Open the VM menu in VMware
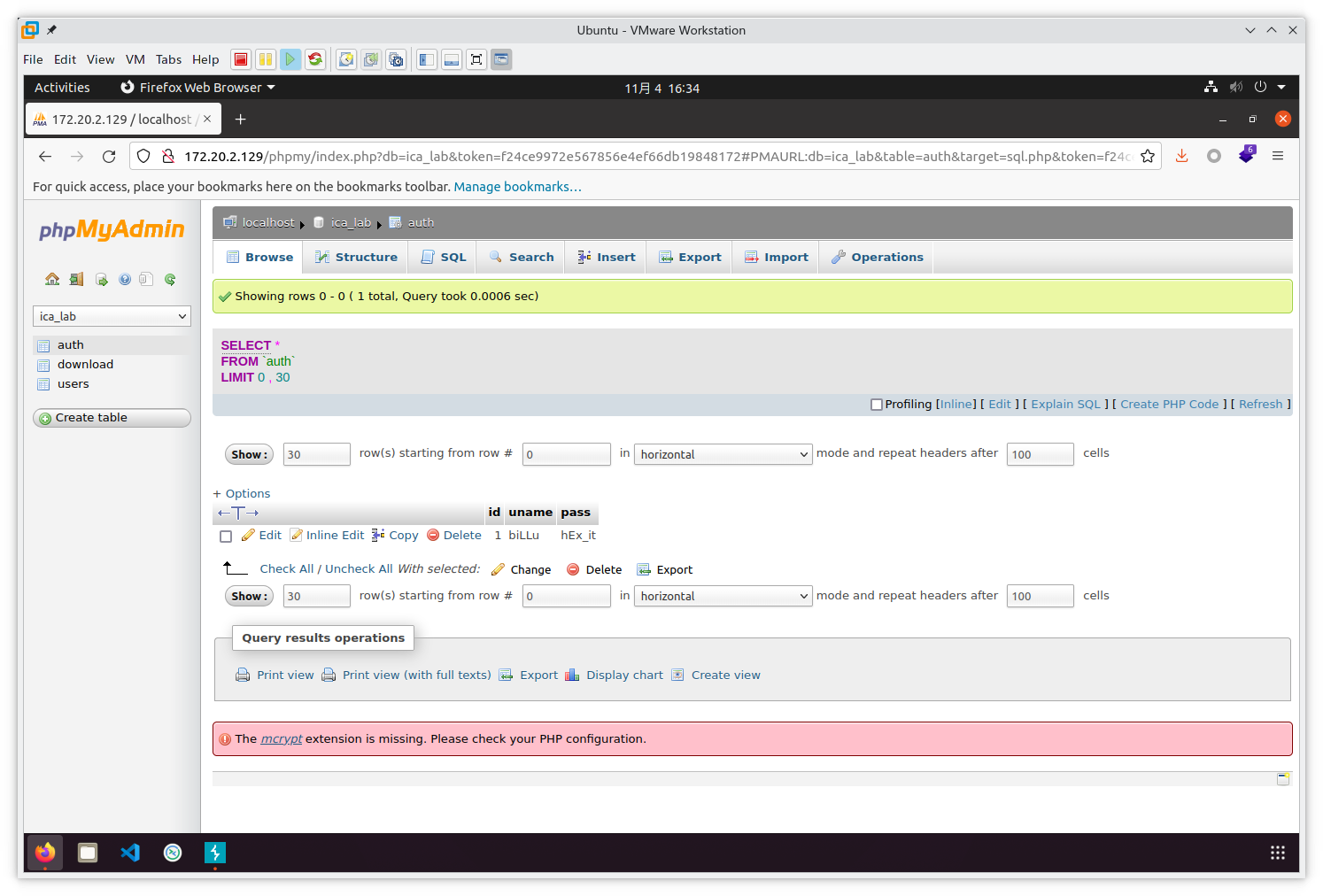Screen dimensions: 1323x896 click(135, 59)
